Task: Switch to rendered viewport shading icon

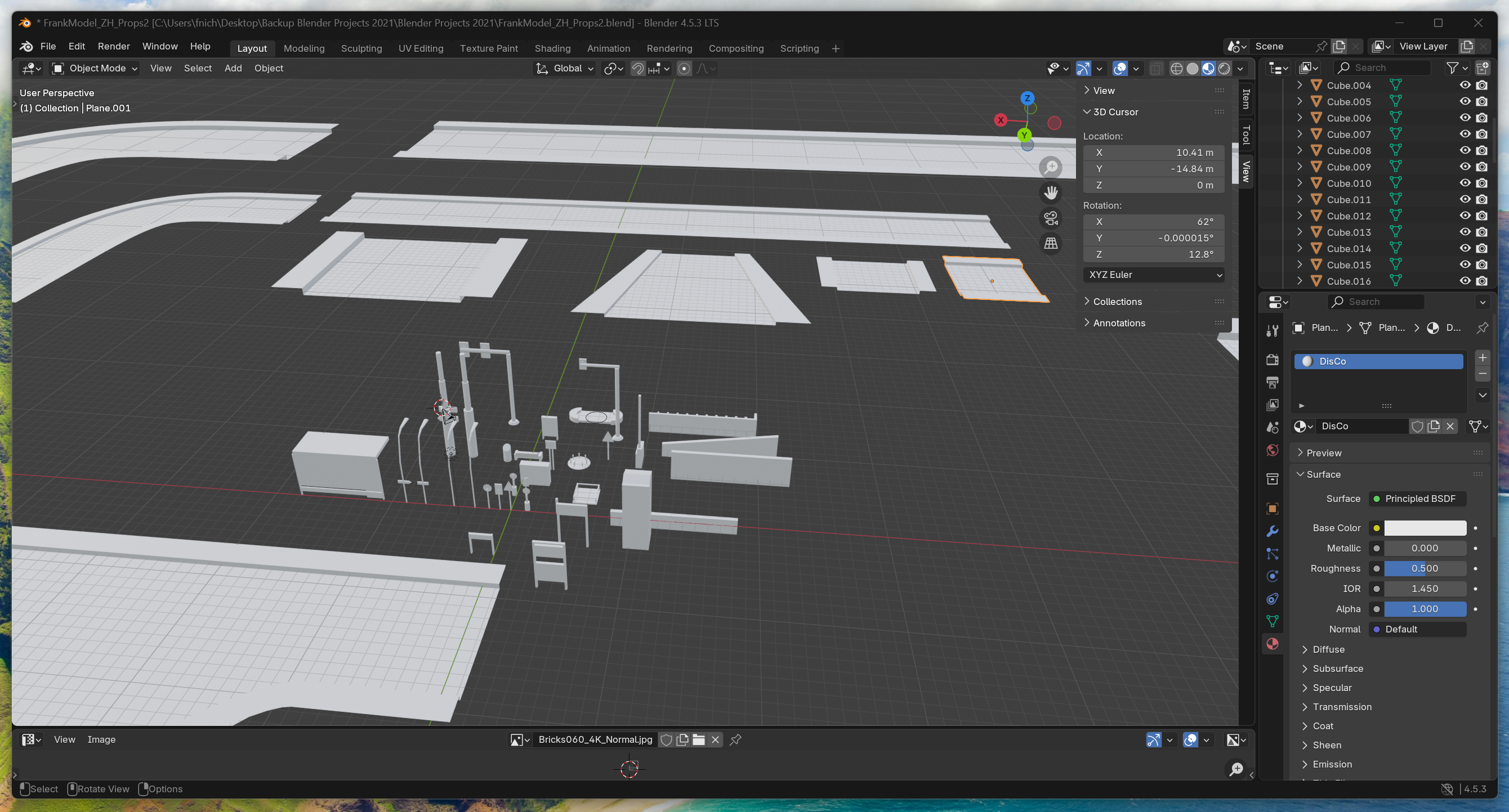Action: (x=1224, y=69)
